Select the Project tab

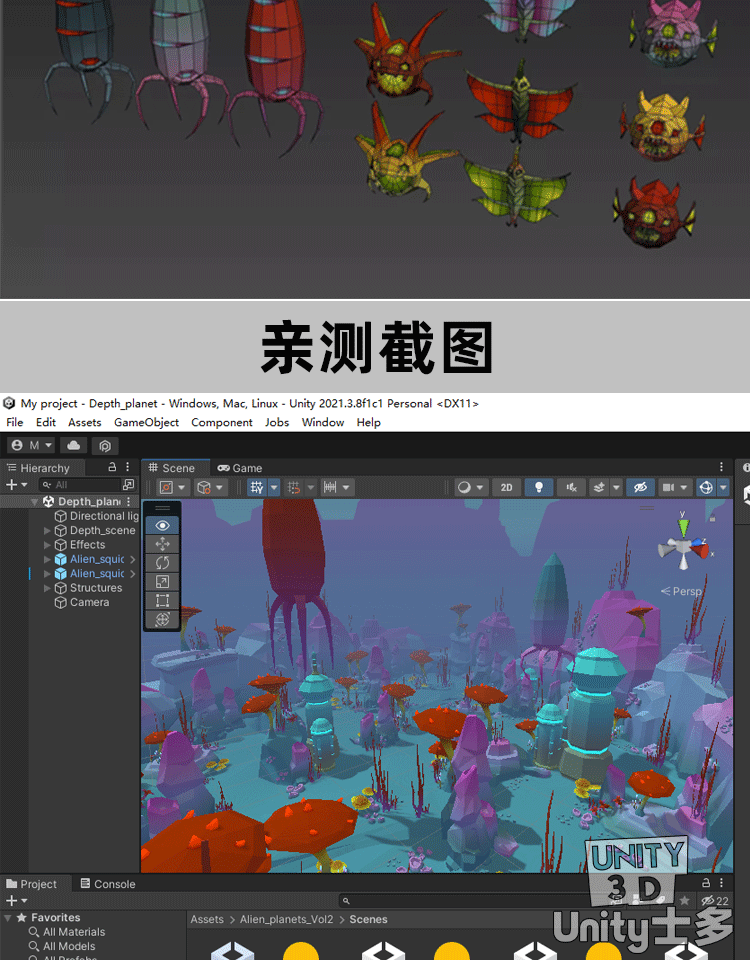(31, 883)
